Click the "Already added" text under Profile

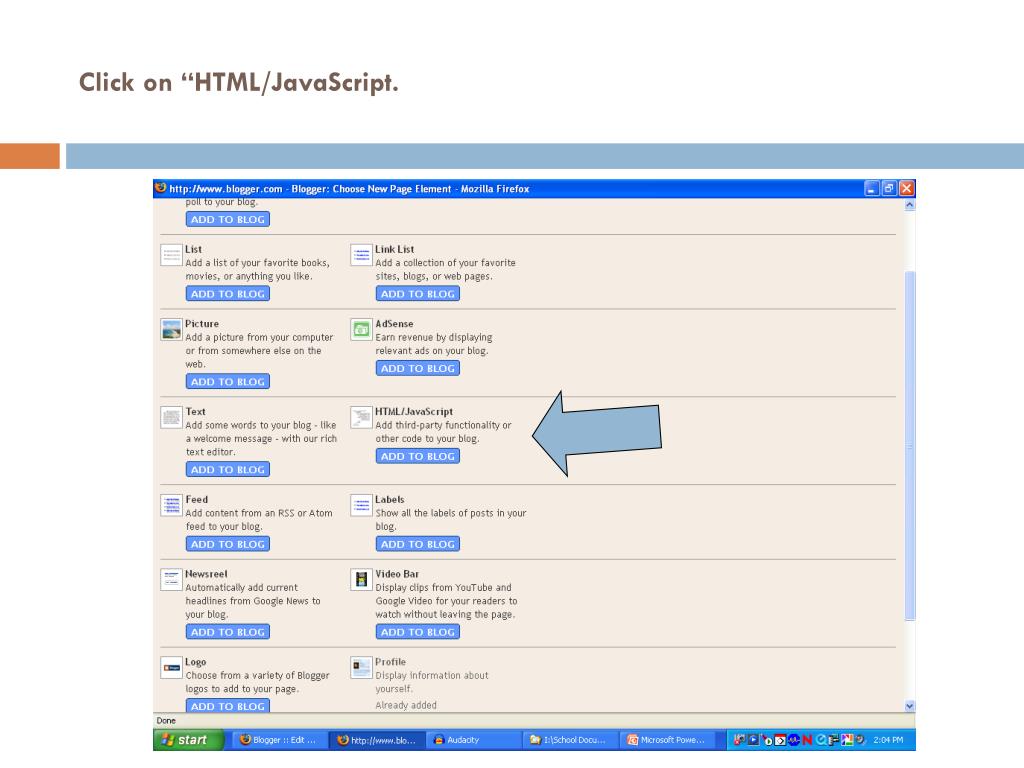click(406, 705)
